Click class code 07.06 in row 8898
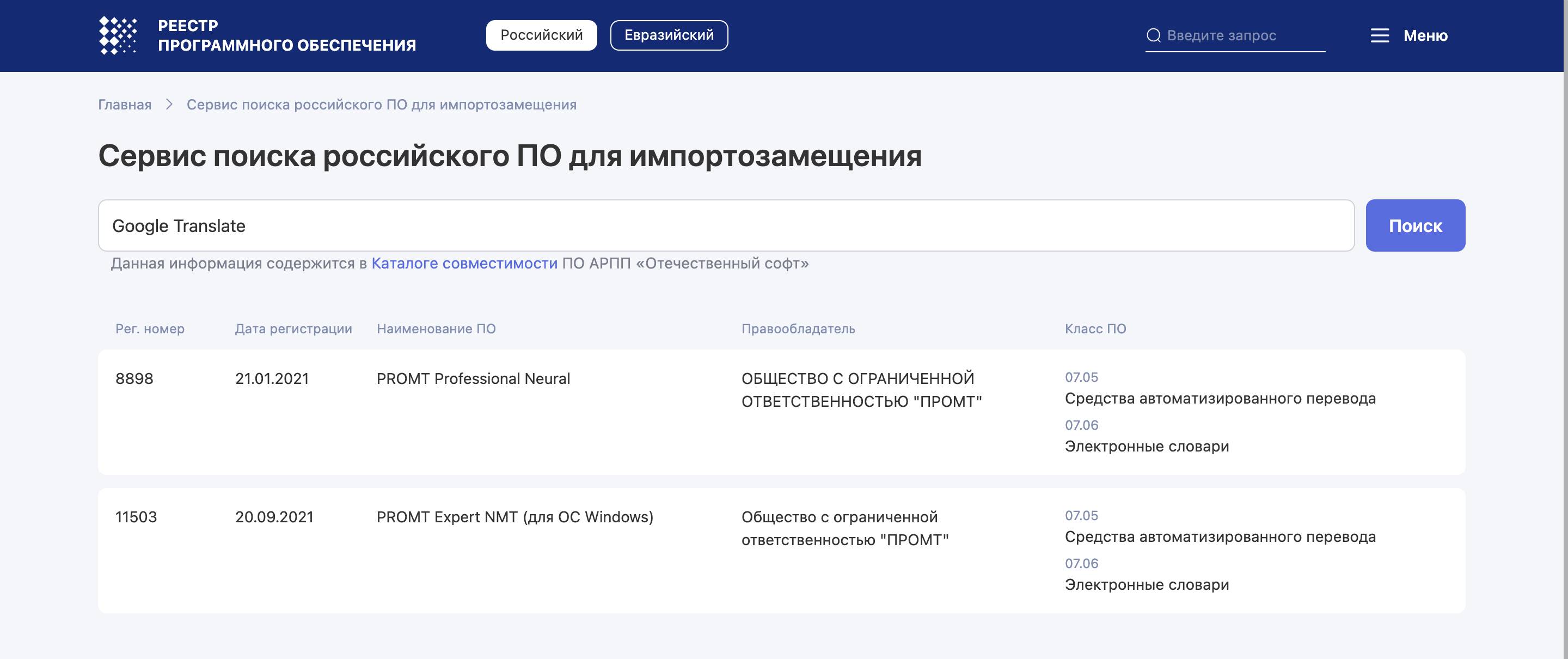 tap(1081, 425)
